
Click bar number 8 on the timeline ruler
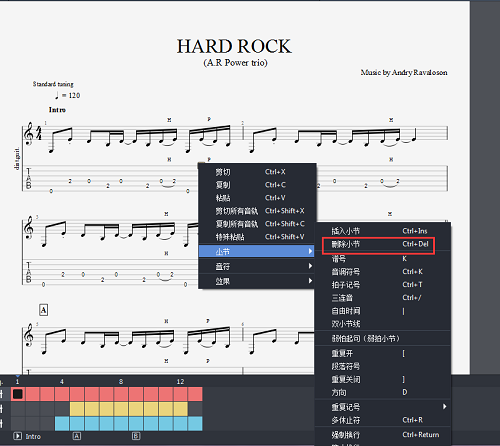[121, 381]
